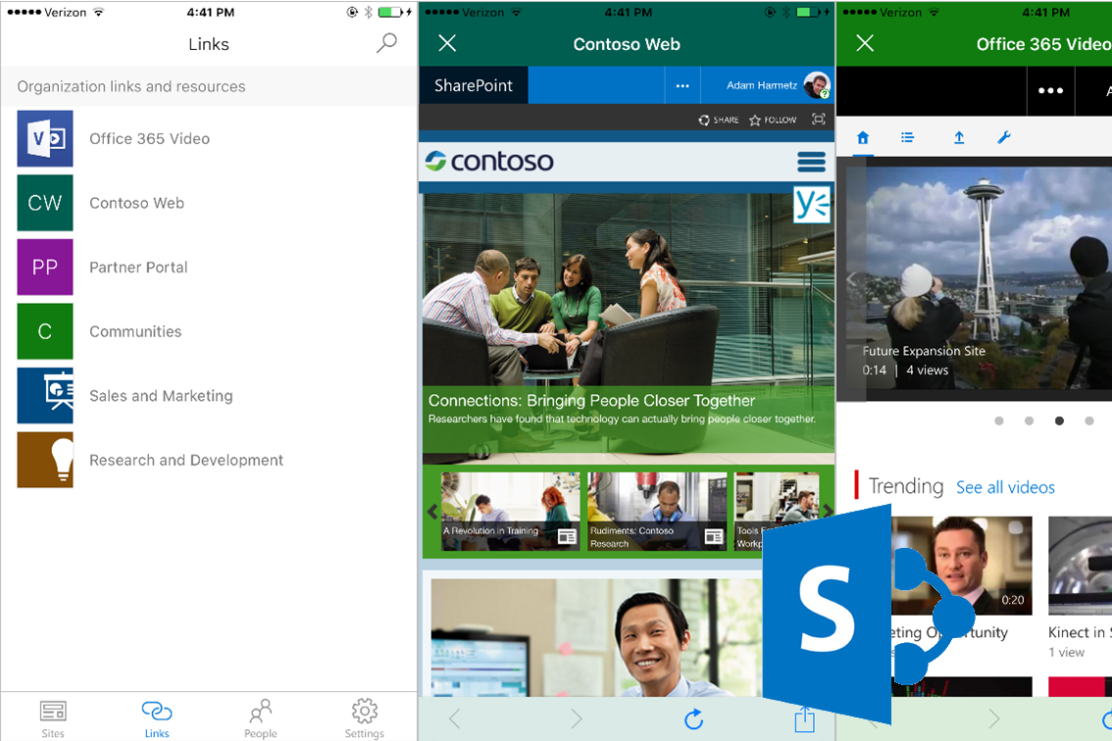Tap the Upload icon in Office 365 Video

(959, 137)
